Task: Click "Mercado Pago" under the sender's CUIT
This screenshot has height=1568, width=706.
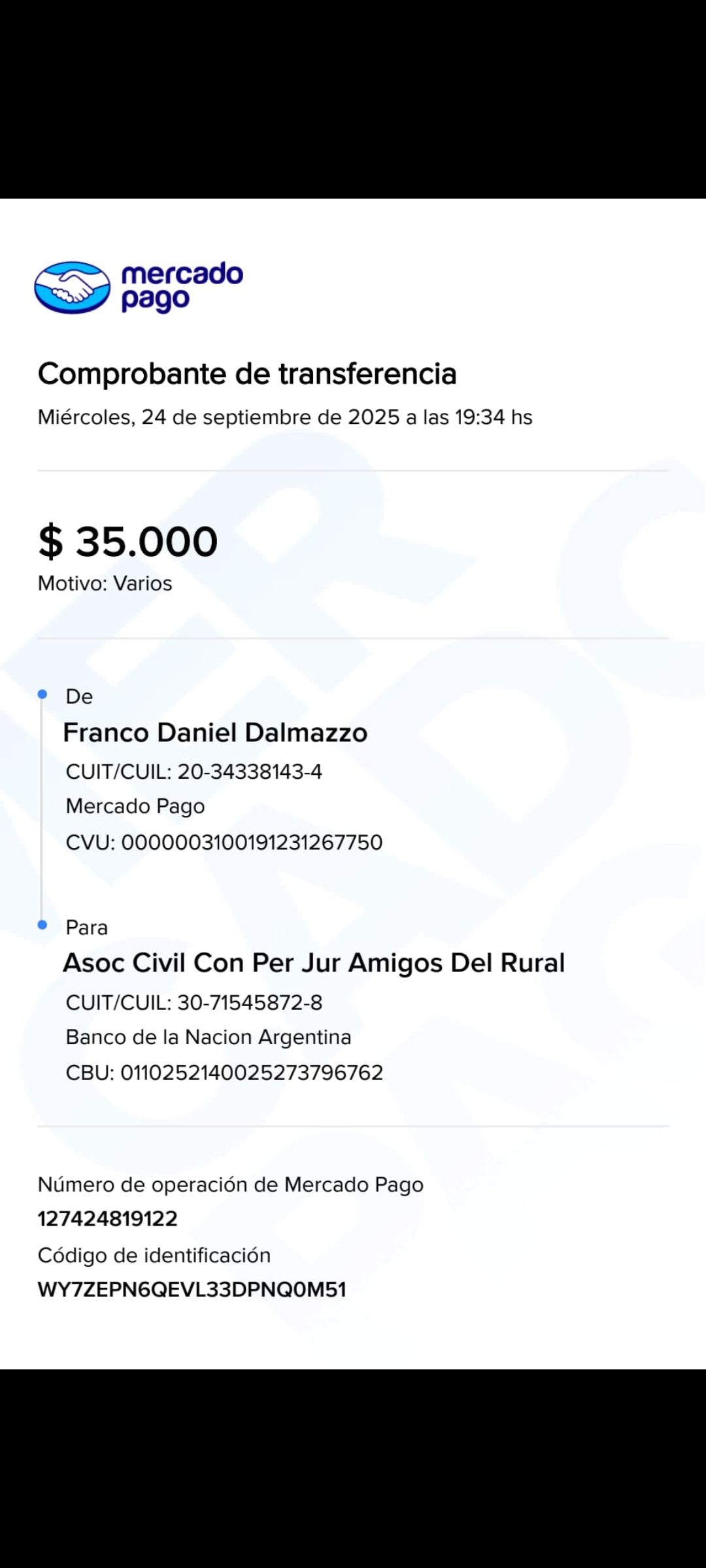Action: (135, 806)
